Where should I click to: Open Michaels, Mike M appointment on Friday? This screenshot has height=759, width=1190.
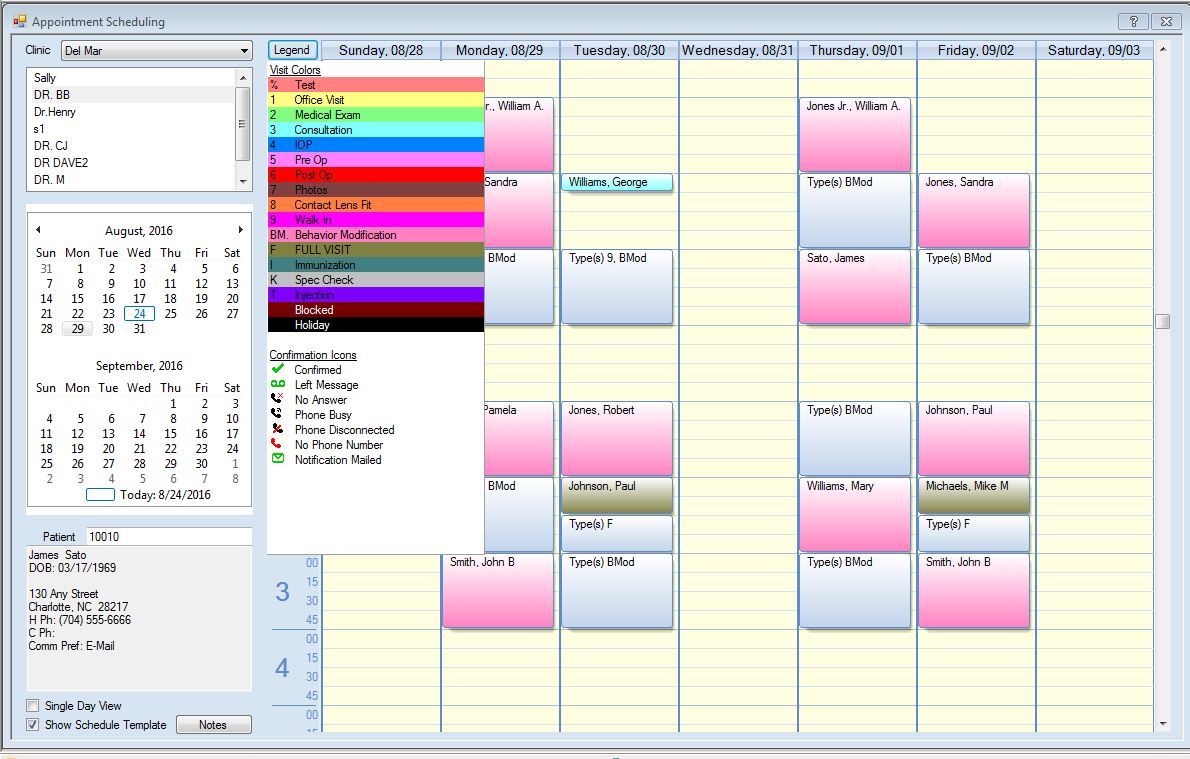974,495
